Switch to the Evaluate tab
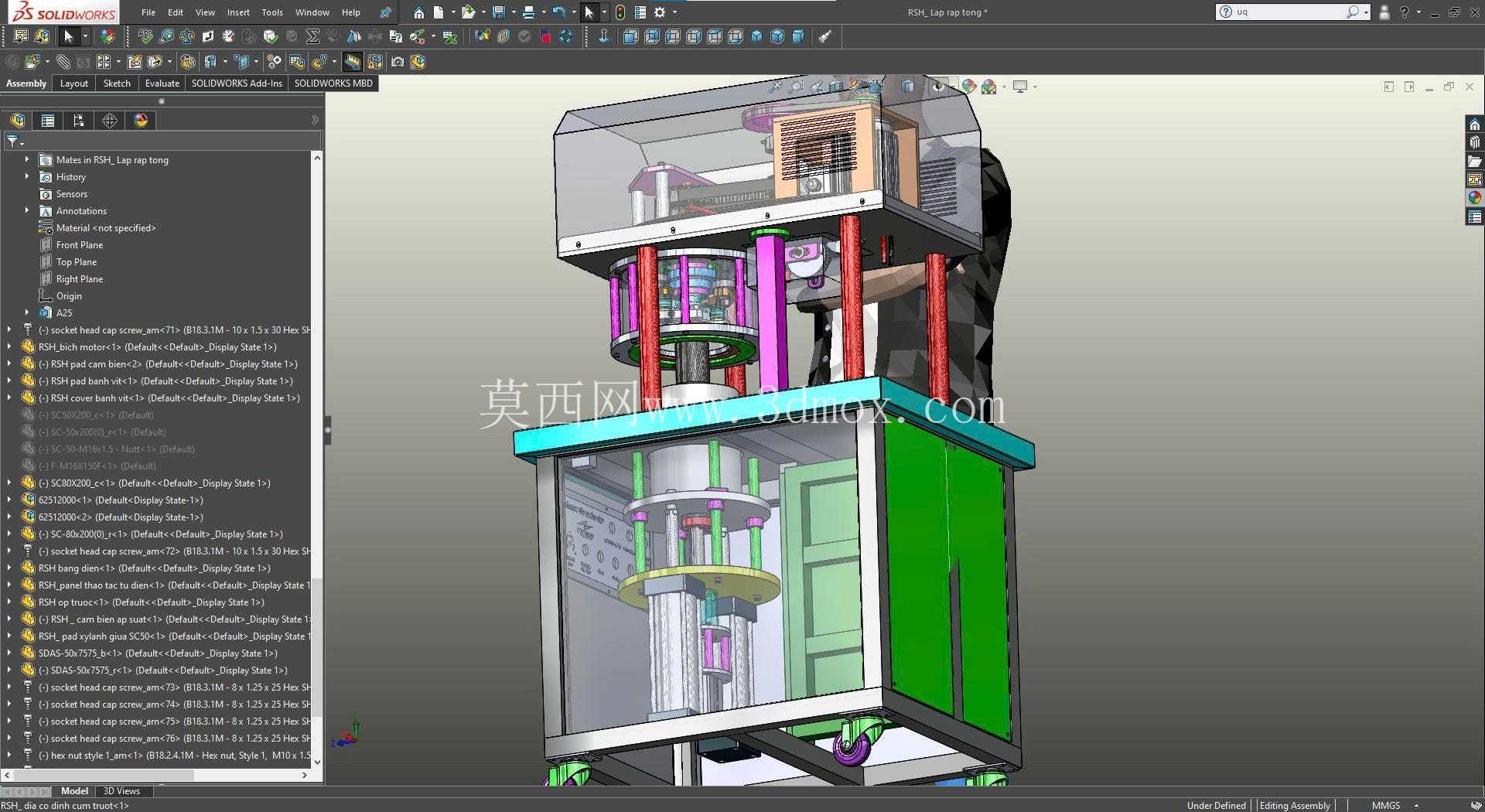The height and width of the screenshot is (812, 1485). click(x=162, y=84)
